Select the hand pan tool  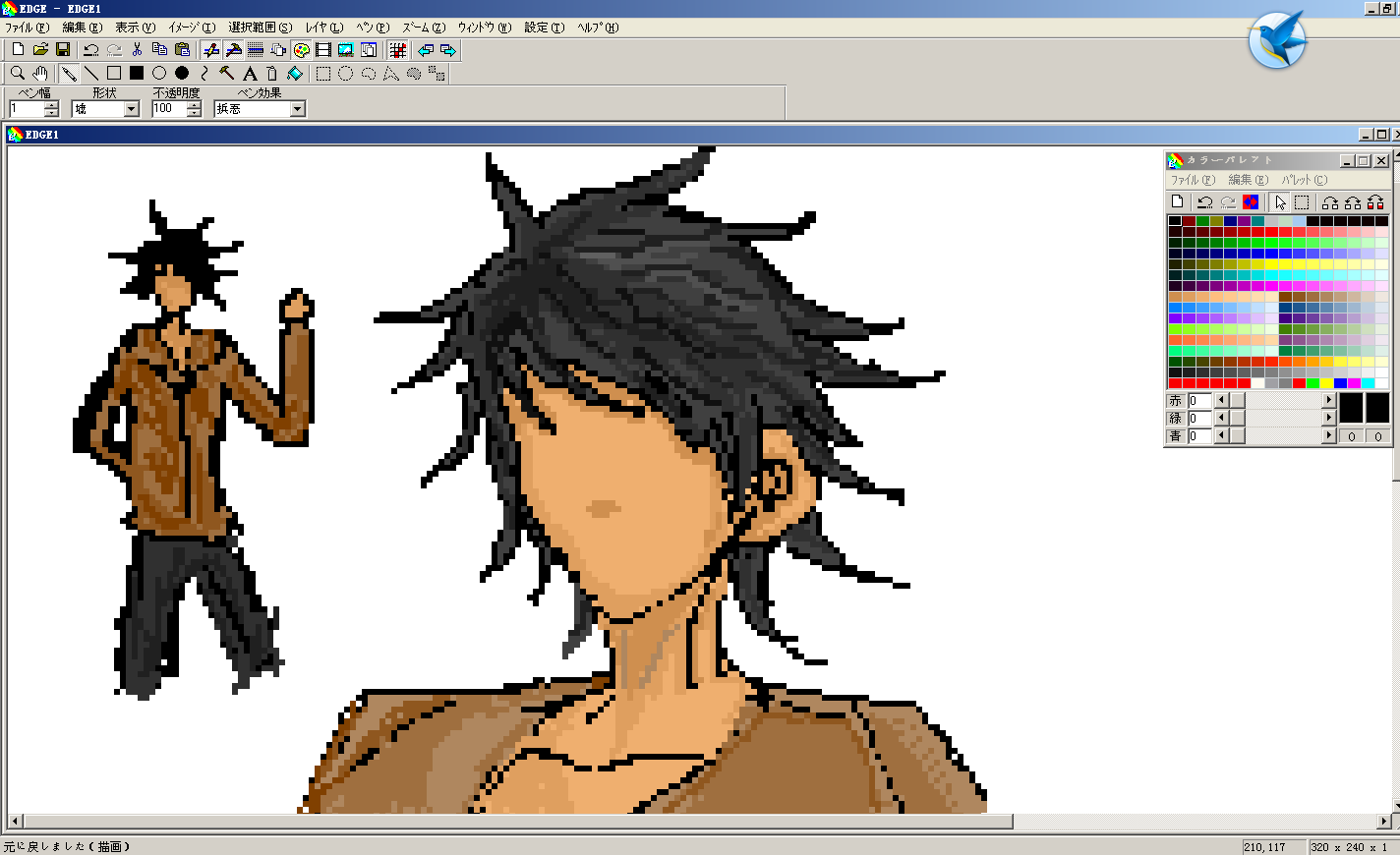40,74
